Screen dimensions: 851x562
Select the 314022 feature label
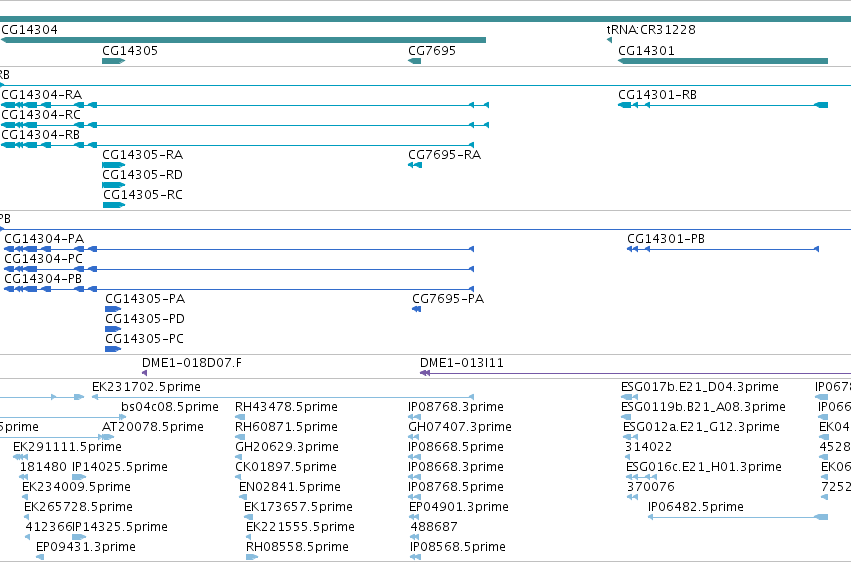(649, 447)
